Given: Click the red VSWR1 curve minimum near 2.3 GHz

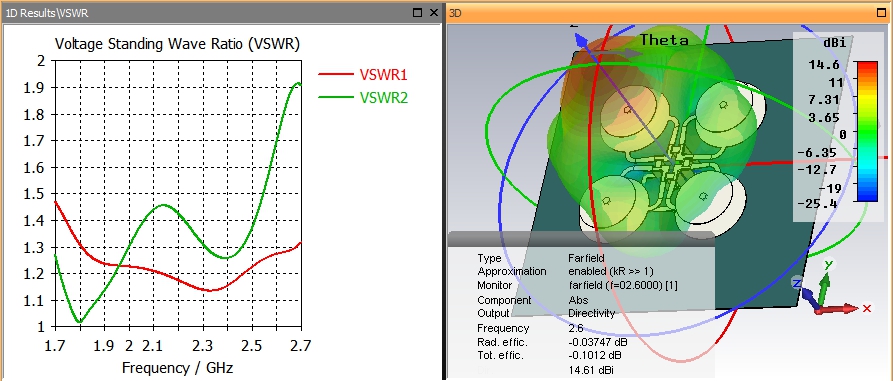Looking at the screenshot, I should [211, 290].
